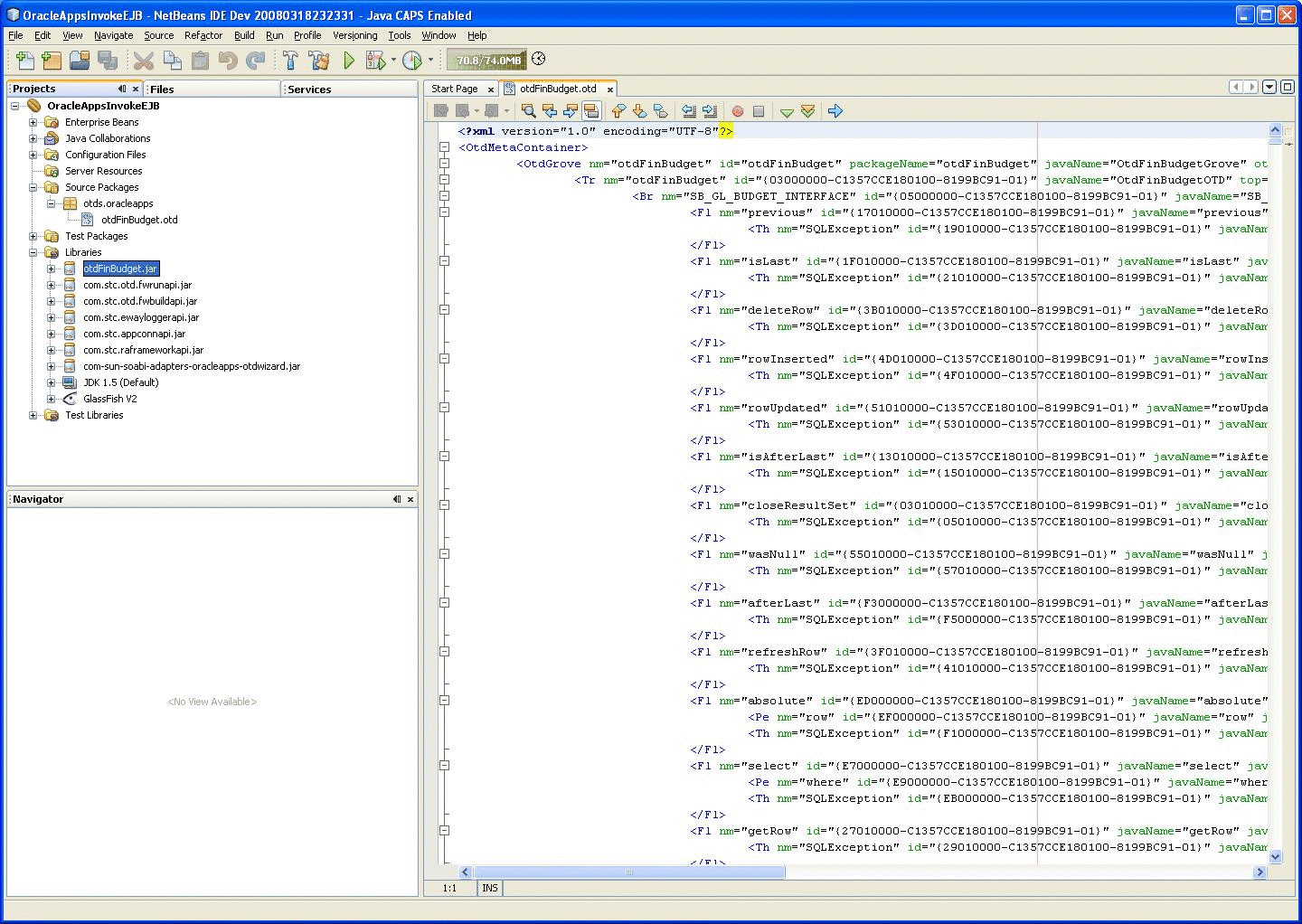This screenshot has height=924, width=1302.
Task: Expand the otdFinBudget.jar library node
Action: click(52, 269)
